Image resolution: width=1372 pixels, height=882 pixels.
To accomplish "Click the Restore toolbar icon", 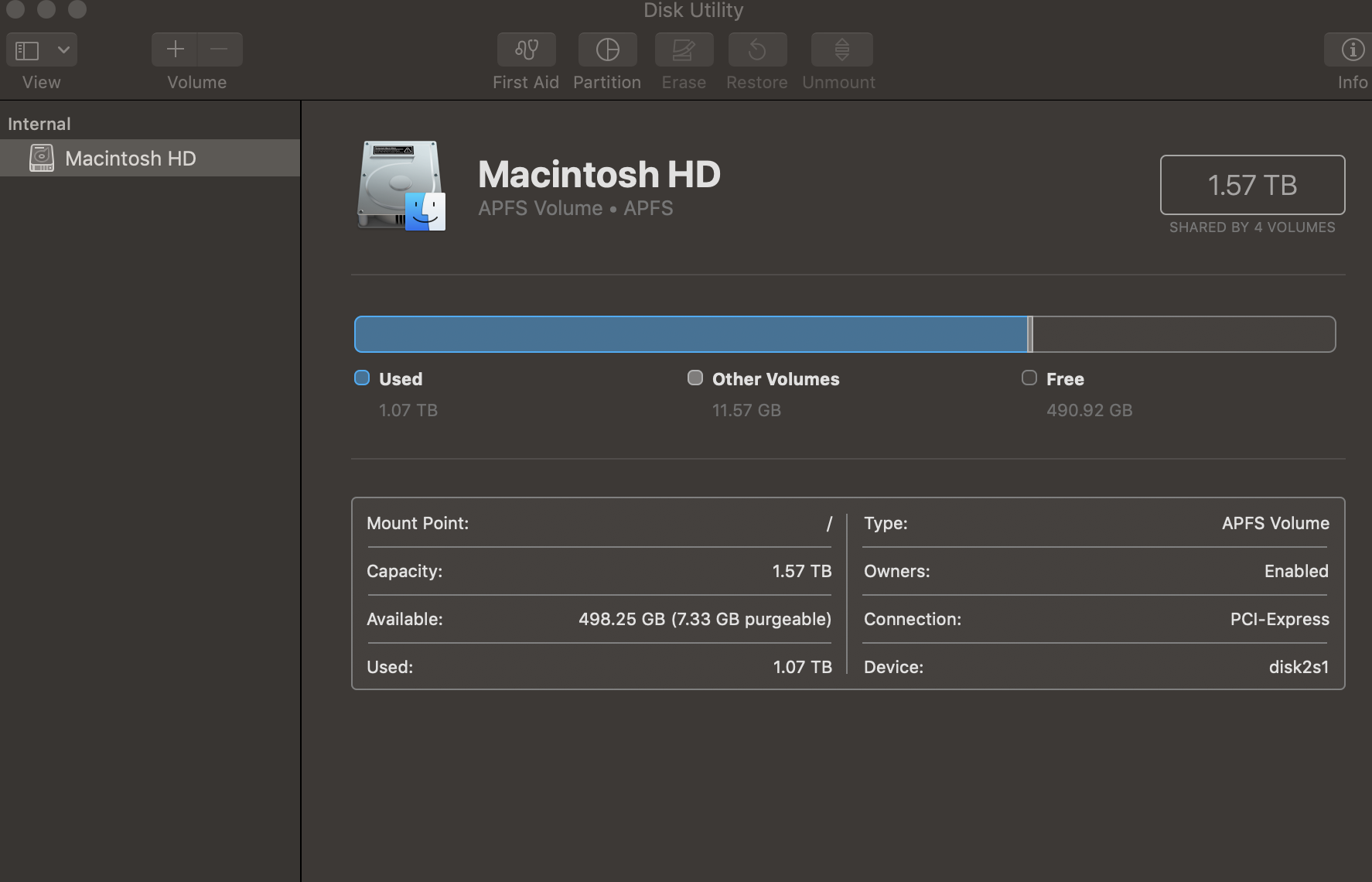I will [757, 50].
